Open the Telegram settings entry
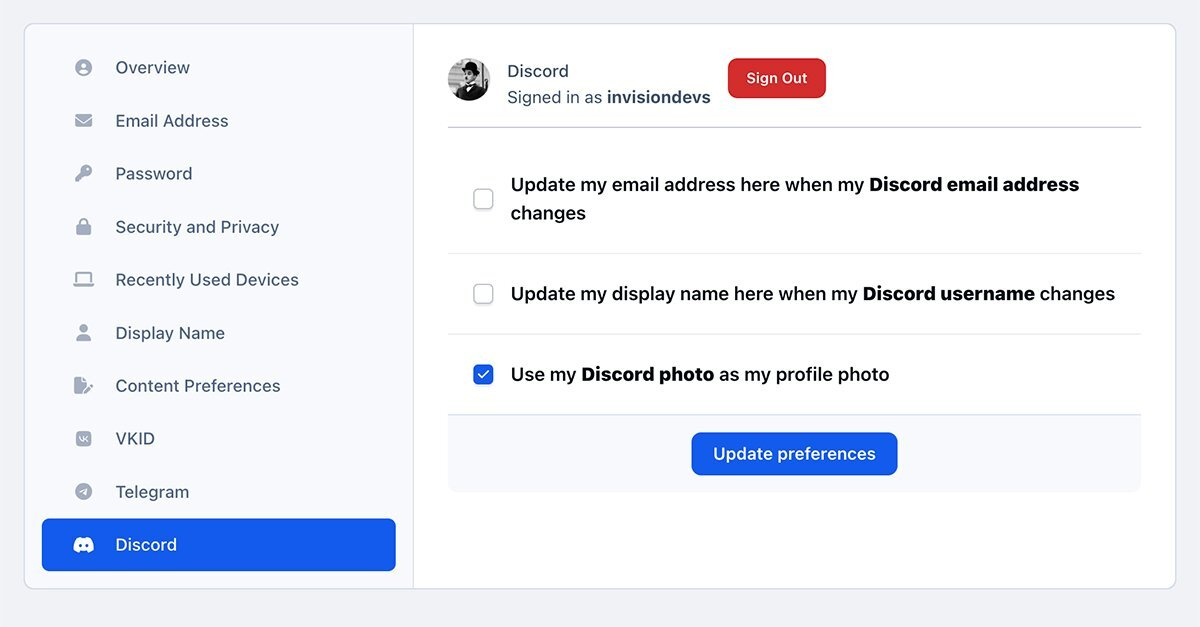 (152, 492)
